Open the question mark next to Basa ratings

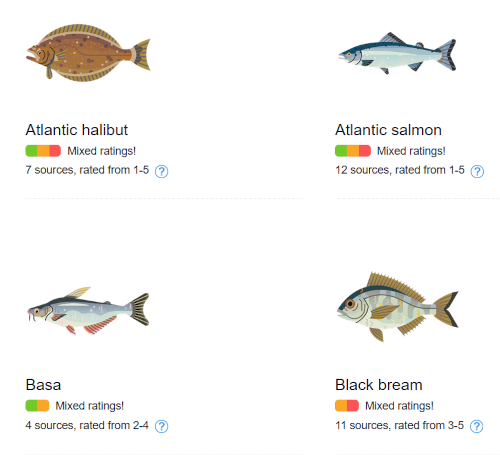click(162, 426)
